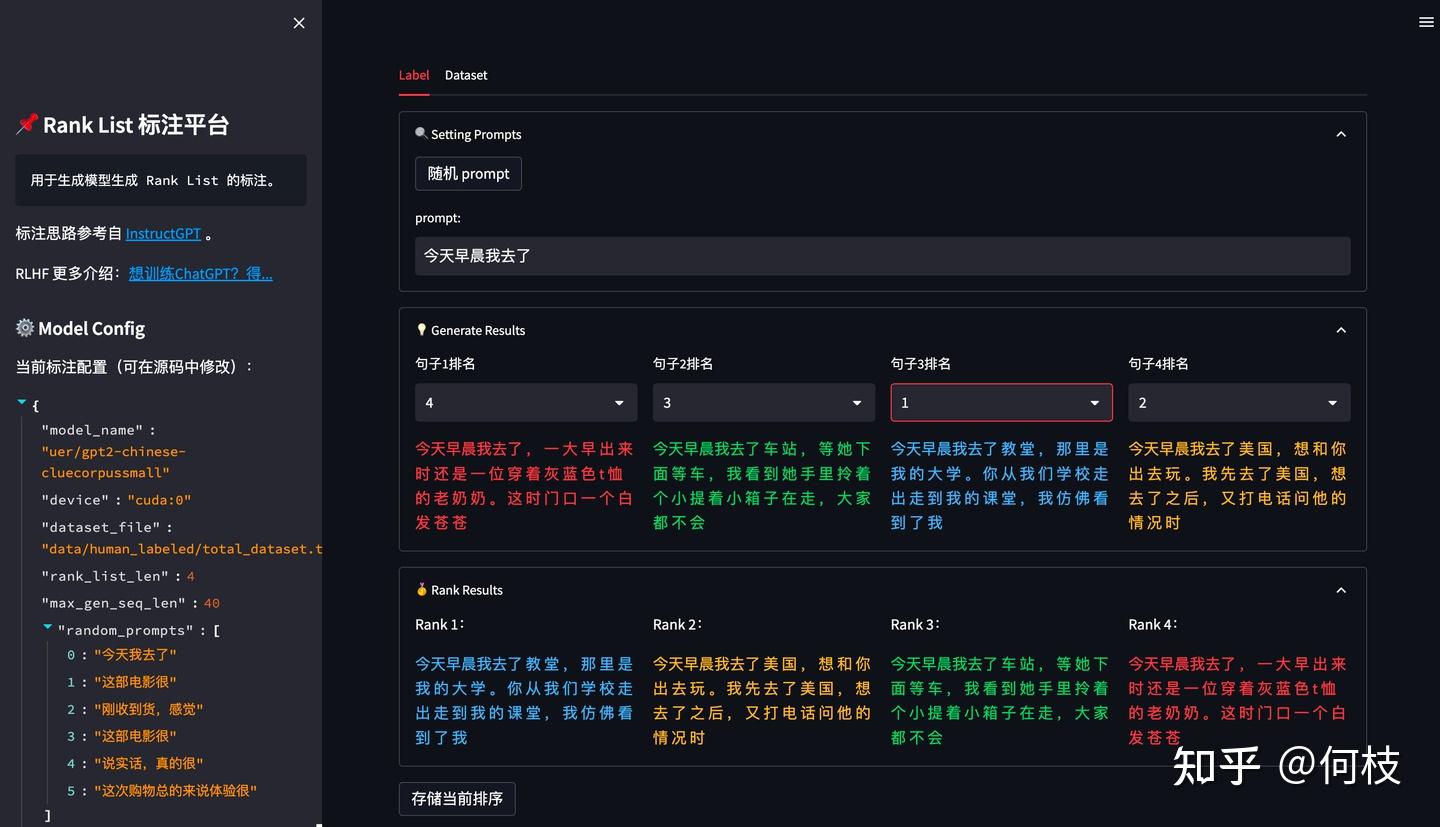The width and height of the screenshot is (1440, 827).
Task: Select random prompt 0 "今天我去了"
Action: [x=122, y=655]
